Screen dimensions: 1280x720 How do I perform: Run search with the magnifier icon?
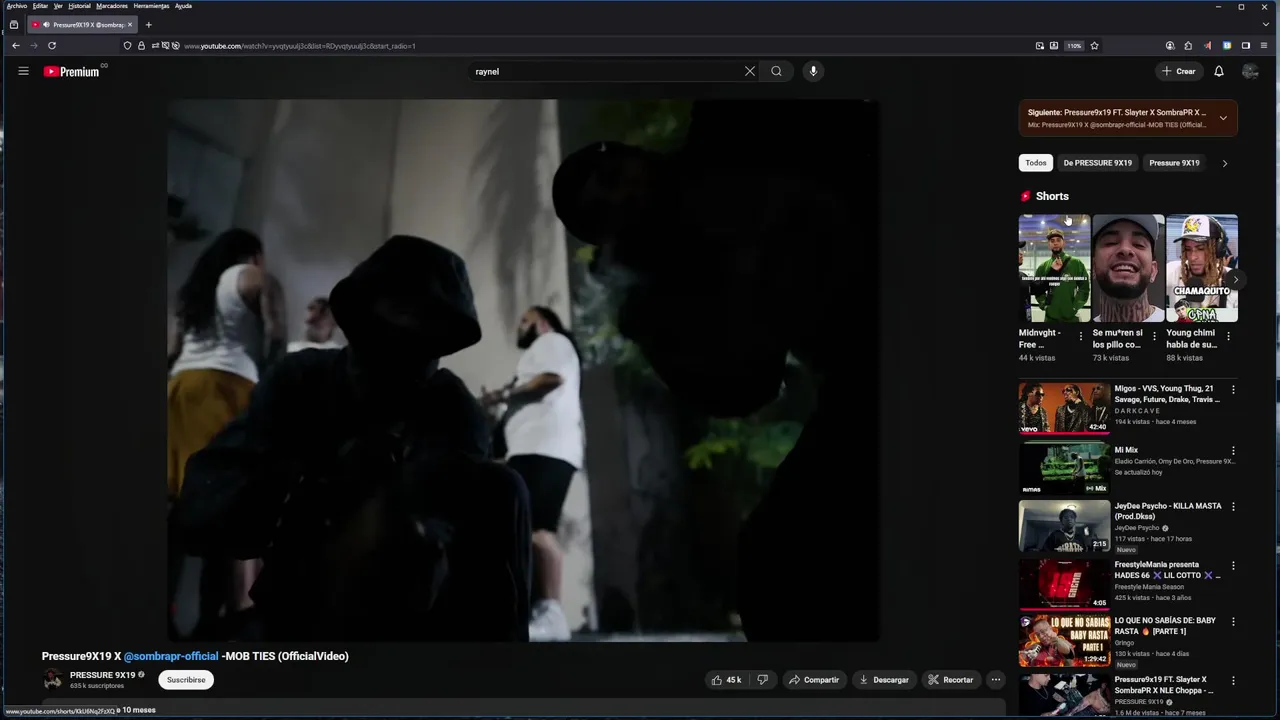(x=776, y=71)
